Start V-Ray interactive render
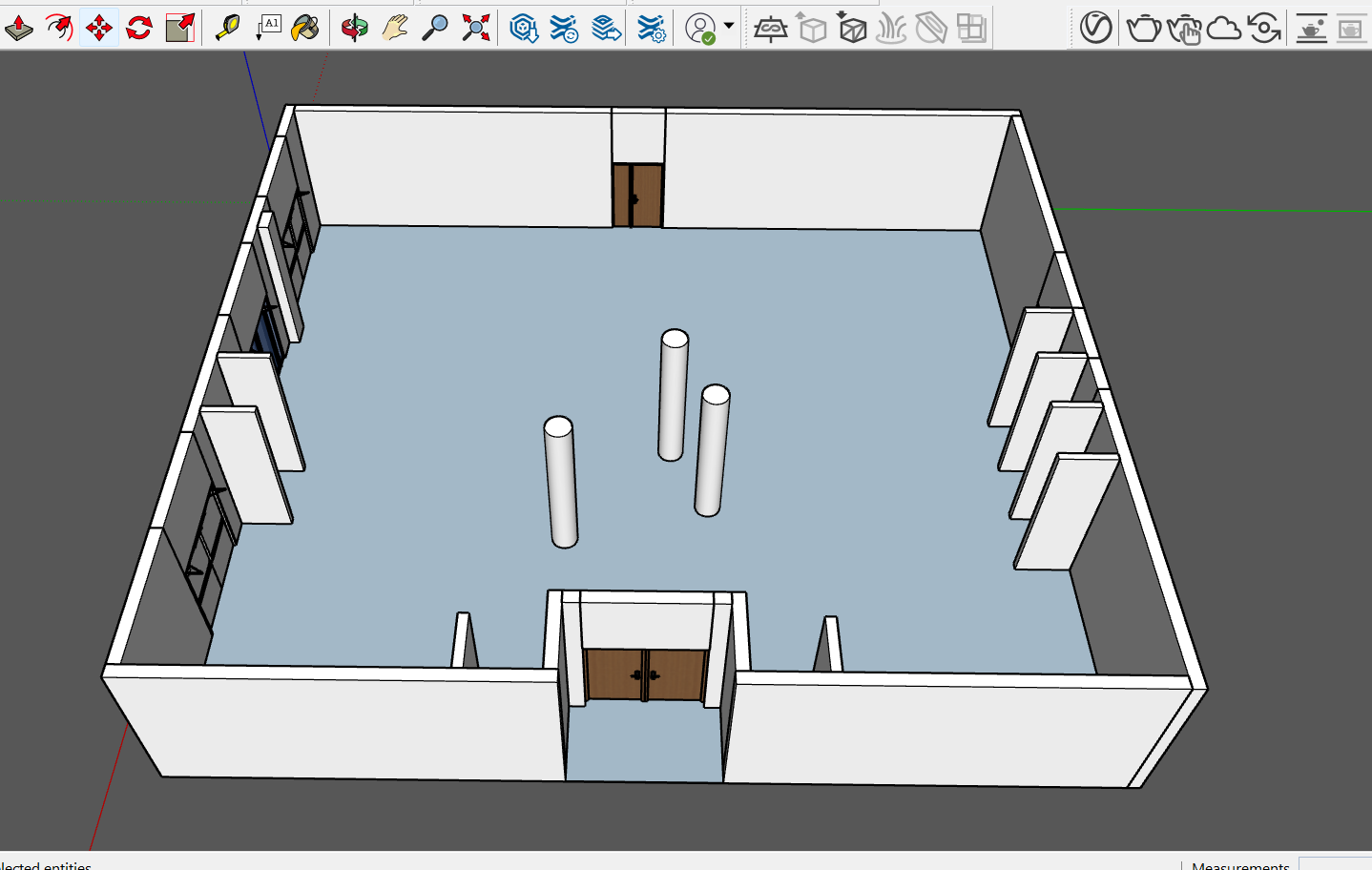The image size is (1372, 870). tap(1184, 30)
